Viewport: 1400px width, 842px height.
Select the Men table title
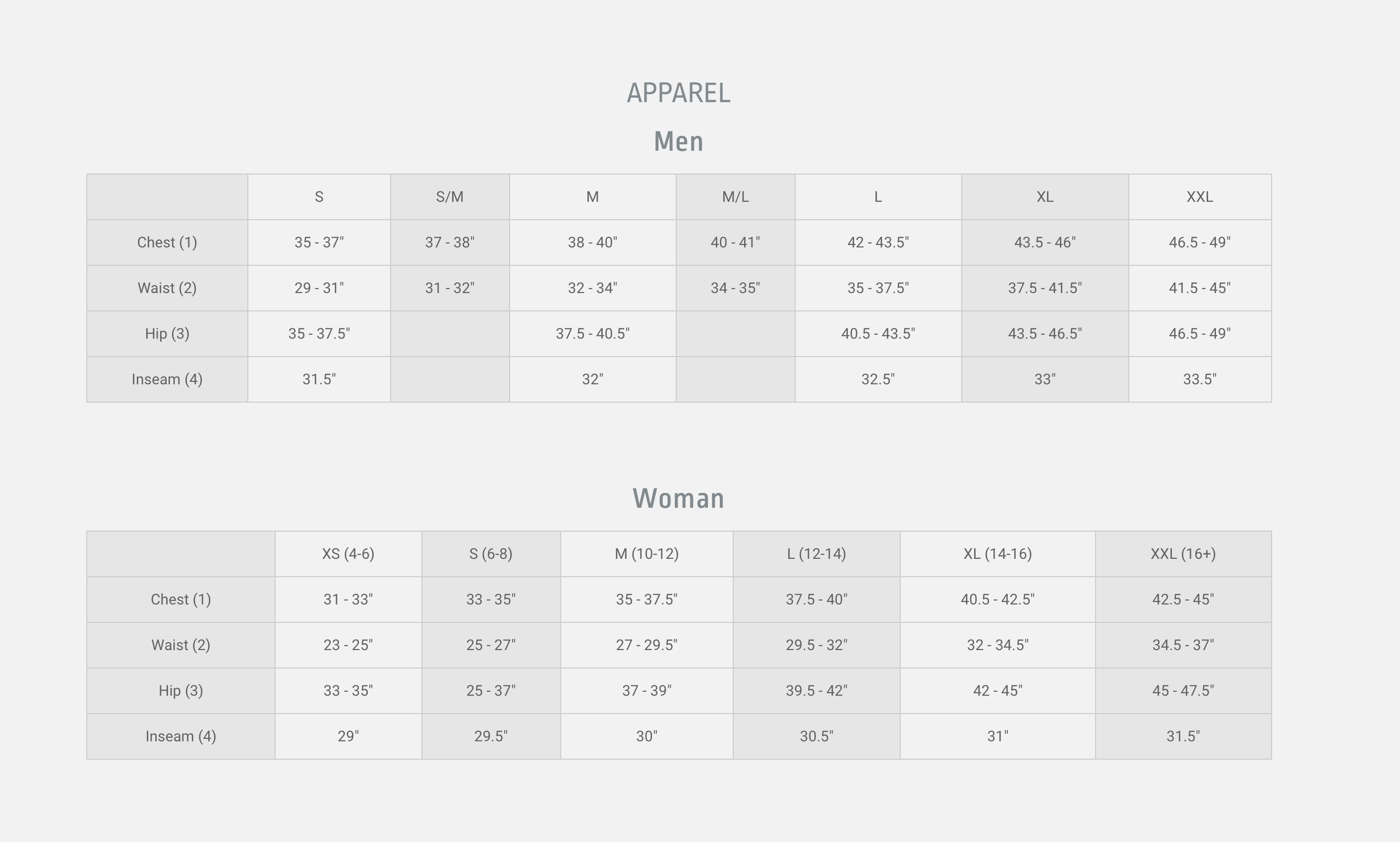pyautogui.click(x=679, y=141)
